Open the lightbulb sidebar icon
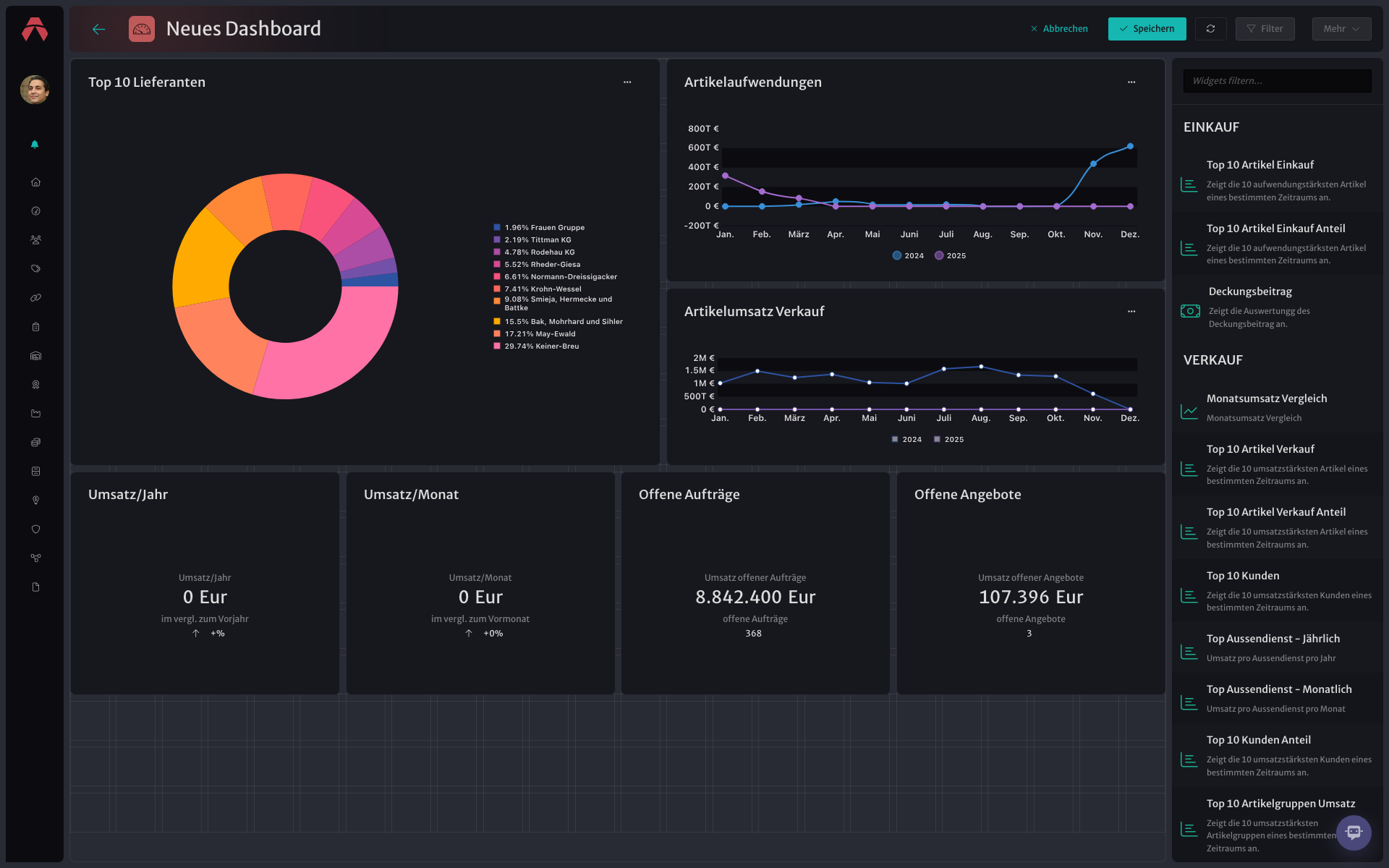This screenshot has height=868, width=1389. (35, 501)
